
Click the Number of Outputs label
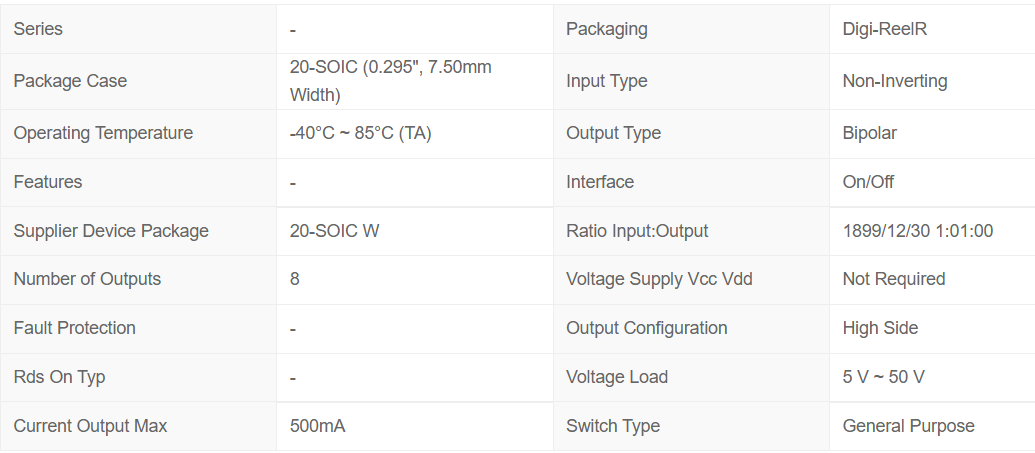[x=87, y=279]
